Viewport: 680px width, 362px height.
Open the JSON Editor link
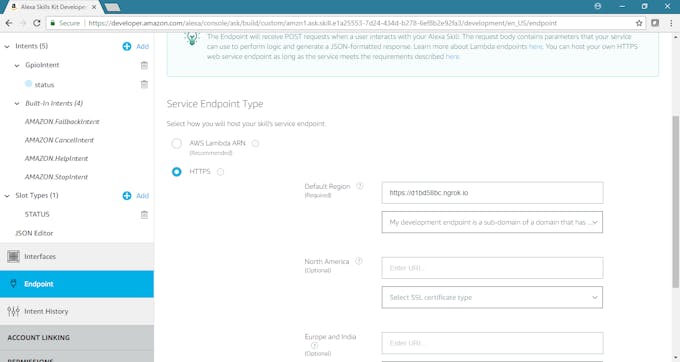coord(34,233)
